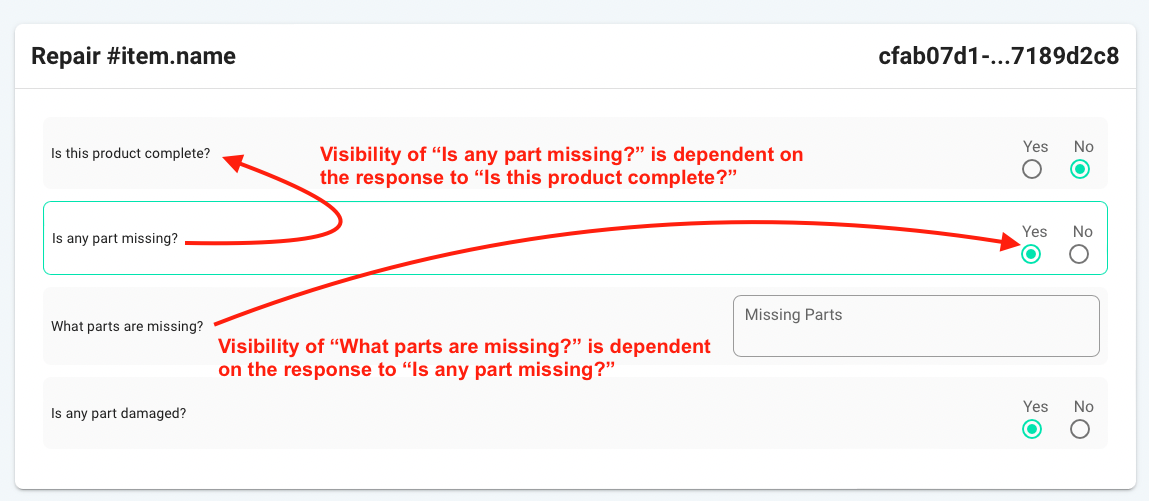Choose No radio for "Is any part missing?"

pyautogui.click(x=1079, y=254)
